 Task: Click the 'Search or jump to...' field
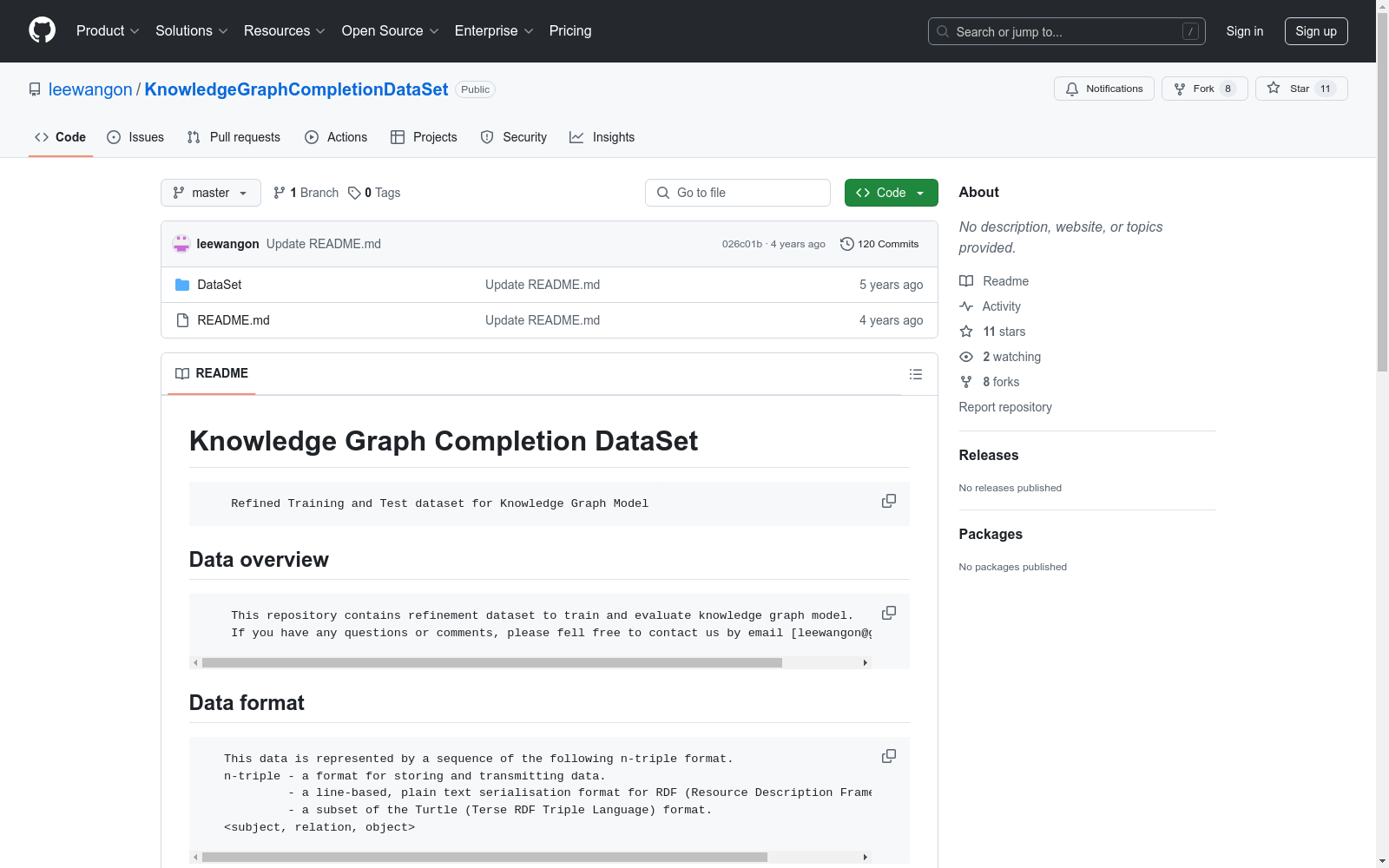[1066, 31]
